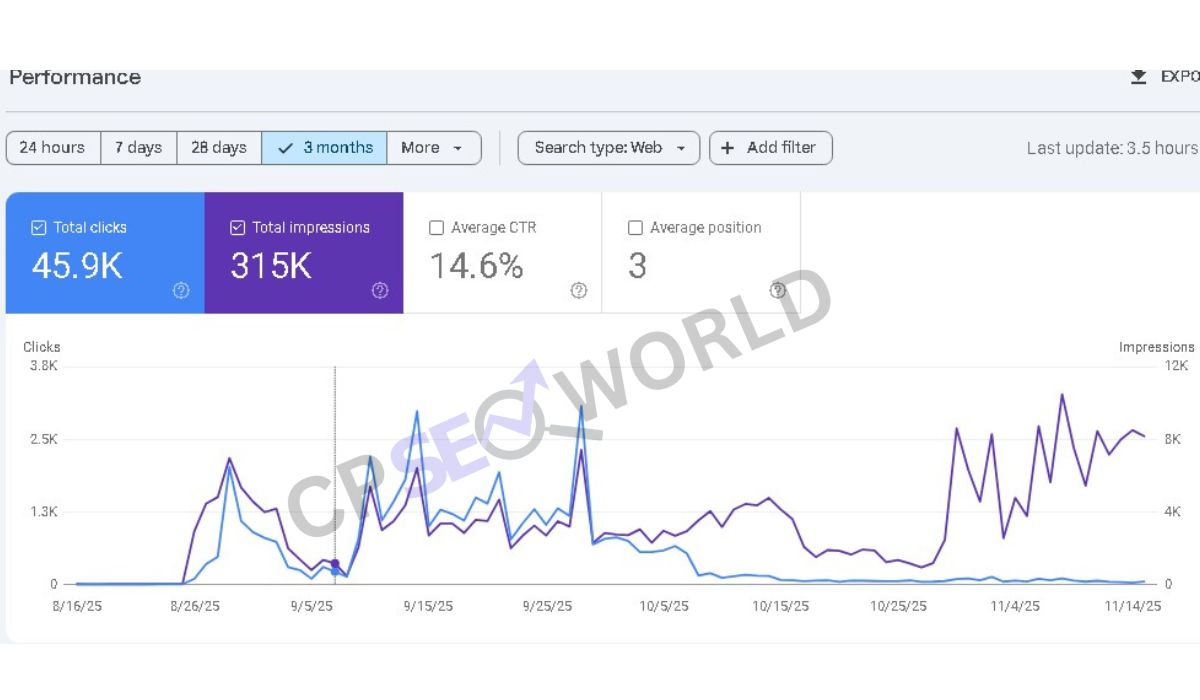The width and height of the screenshot is (1200, 700).
Task: Click the Add filter button
Action: 770,148
